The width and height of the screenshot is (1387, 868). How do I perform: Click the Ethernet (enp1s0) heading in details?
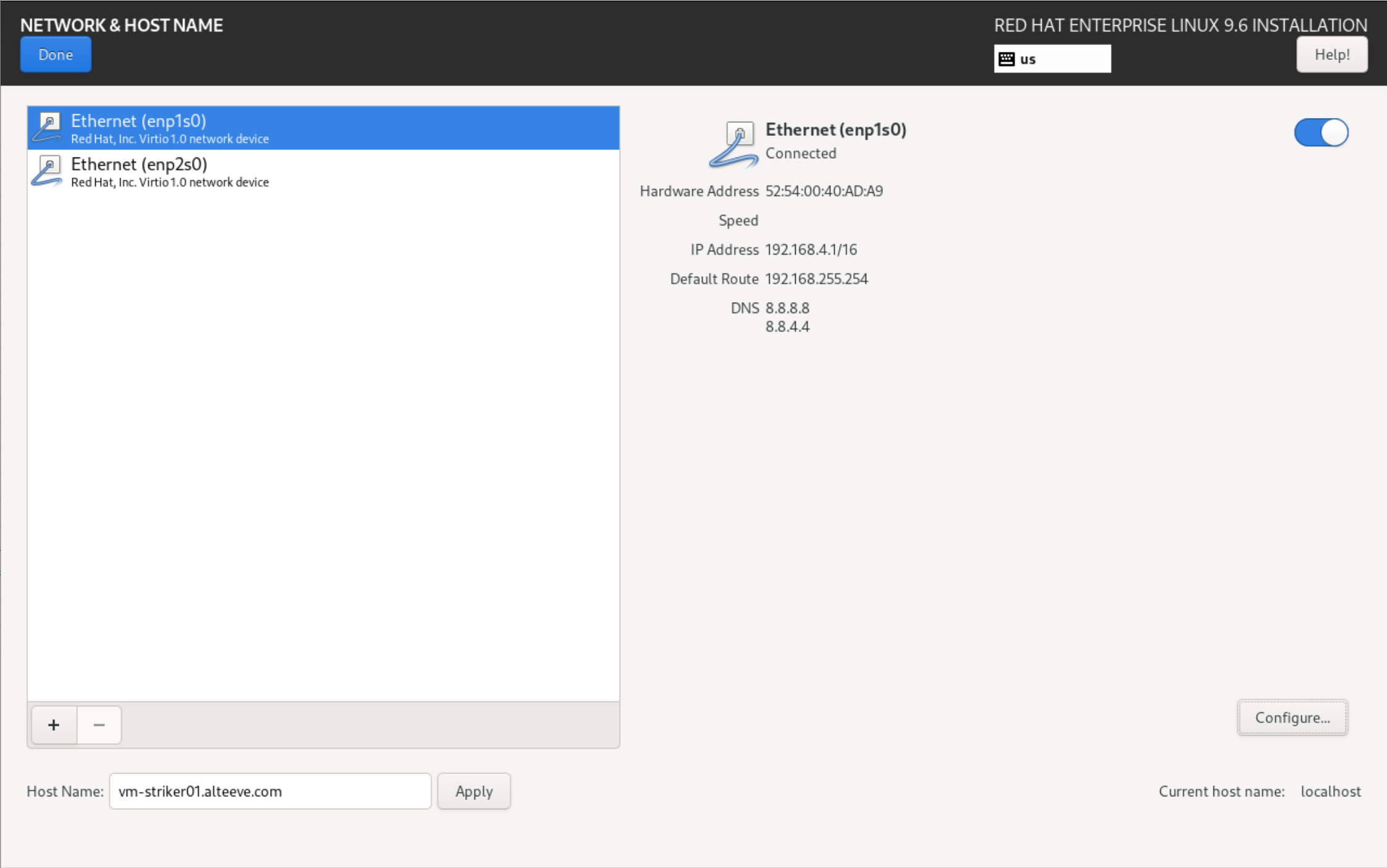point(836,130)
